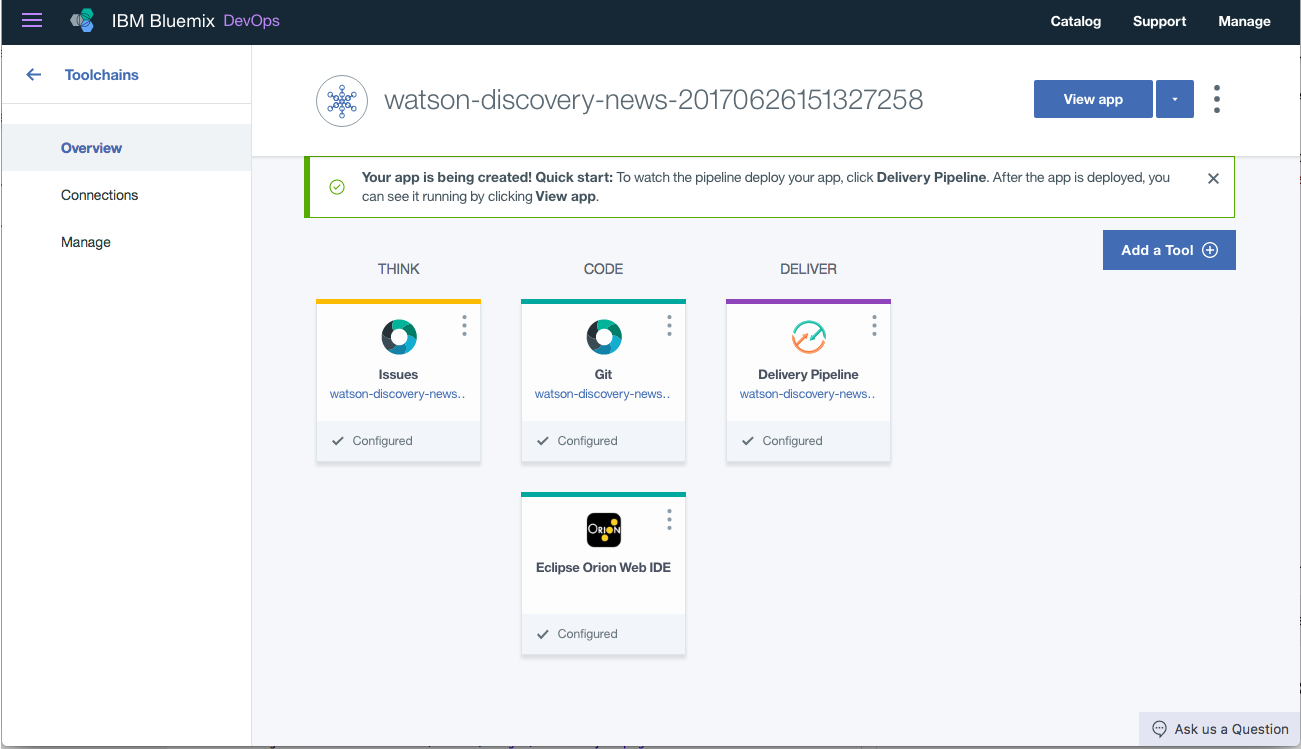The width and height of the screenshot is (1301, 749).
Task: Click the CODE column heading
Action: click(603, 269)
